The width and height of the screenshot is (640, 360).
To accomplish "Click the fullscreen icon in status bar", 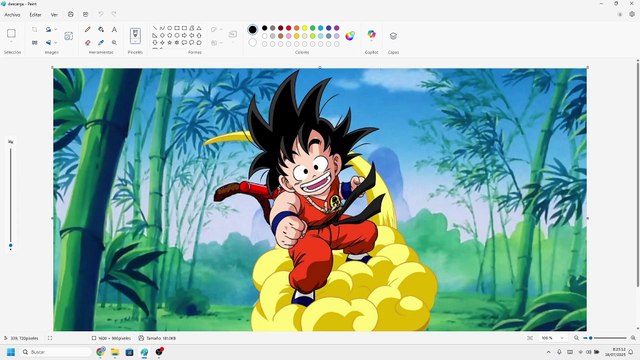I will 50,338.
